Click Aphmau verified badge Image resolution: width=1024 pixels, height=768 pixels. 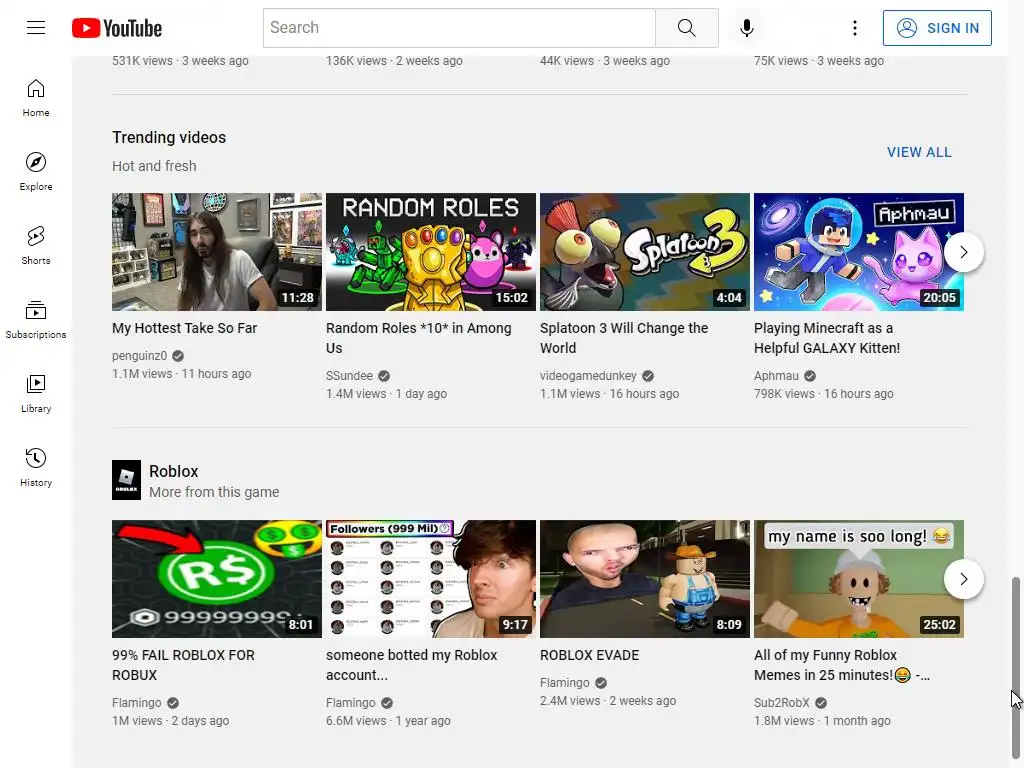[810, 376]
